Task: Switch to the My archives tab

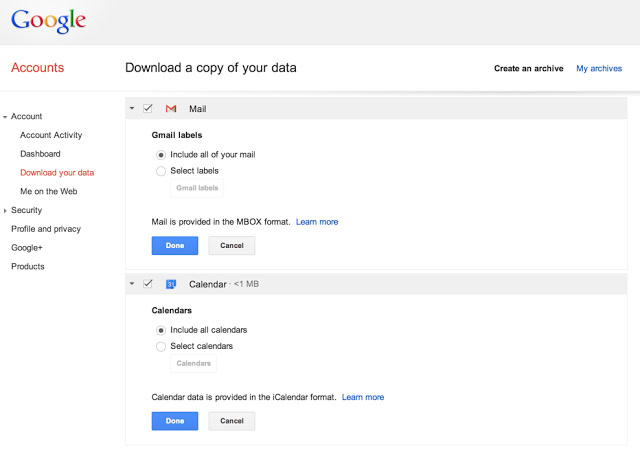Action: point(599,69)
